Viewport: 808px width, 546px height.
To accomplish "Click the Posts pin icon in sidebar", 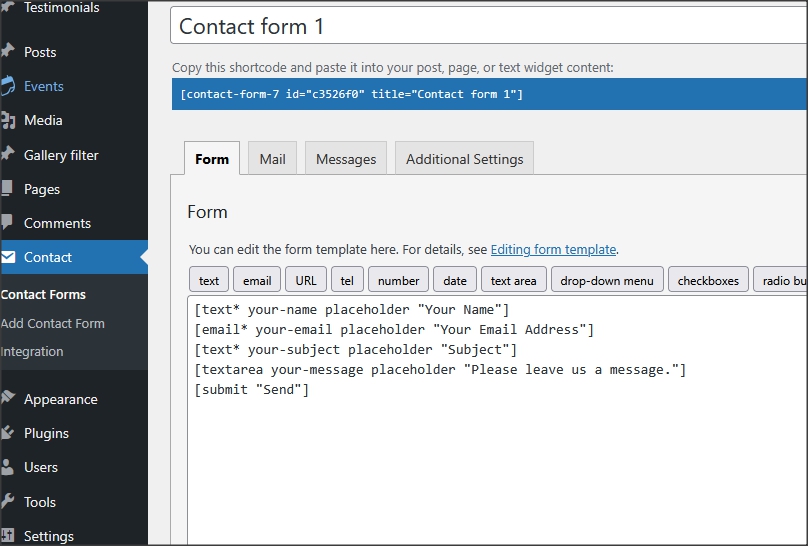I will coord(8,52).
